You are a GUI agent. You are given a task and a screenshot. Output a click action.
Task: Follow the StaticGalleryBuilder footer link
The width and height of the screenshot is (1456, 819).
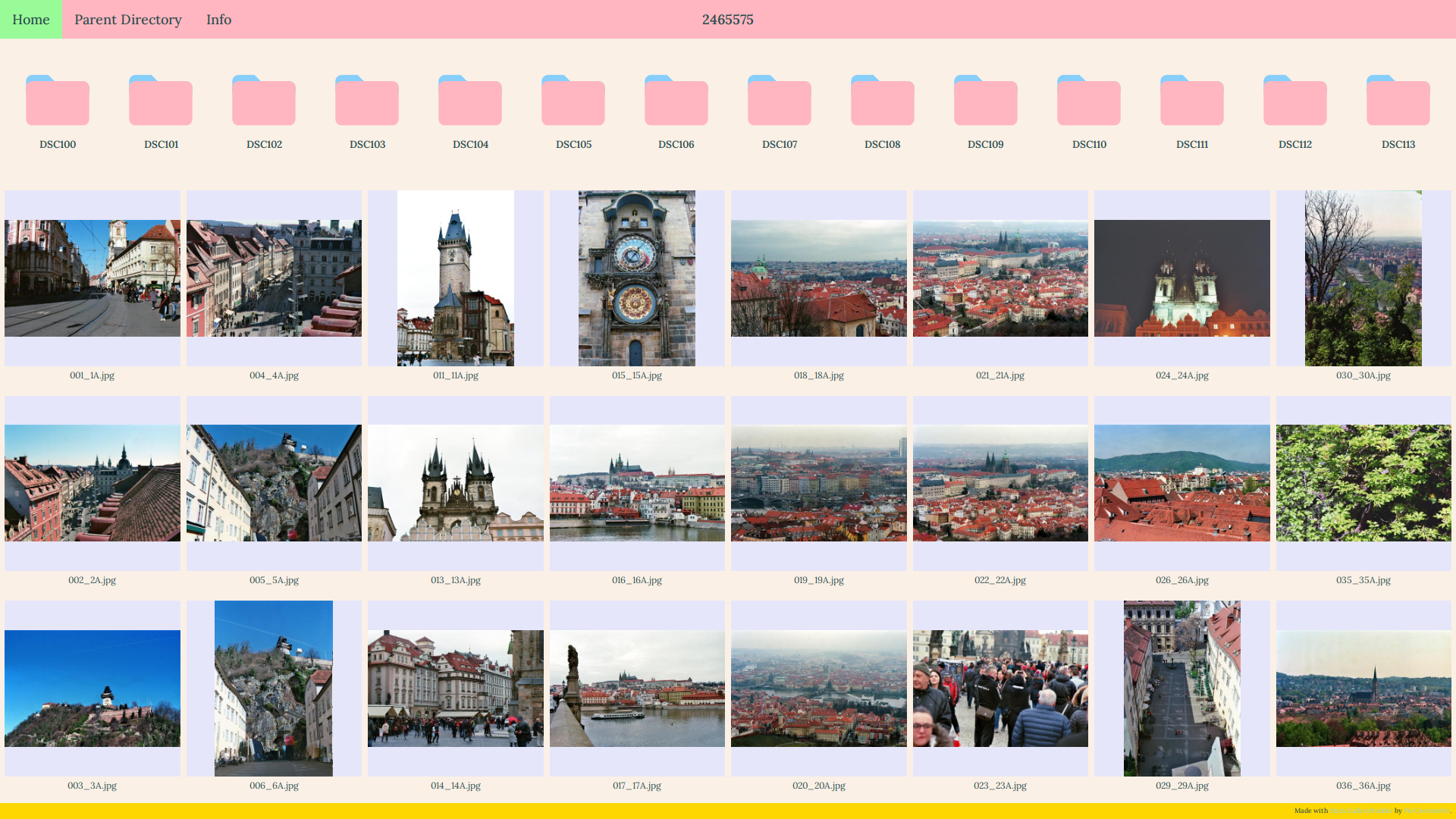point(1361,810)
